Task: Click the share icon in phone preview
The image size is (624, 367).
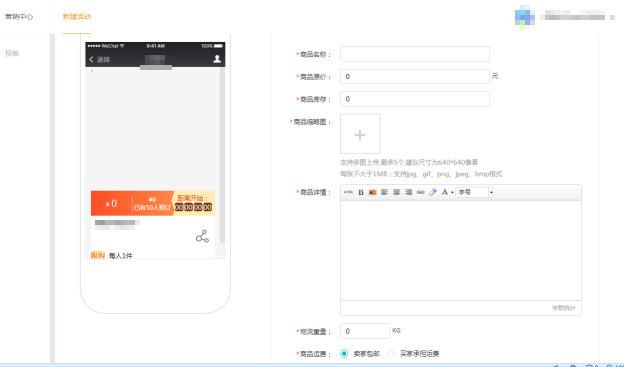Action: [x=202, y=236]
